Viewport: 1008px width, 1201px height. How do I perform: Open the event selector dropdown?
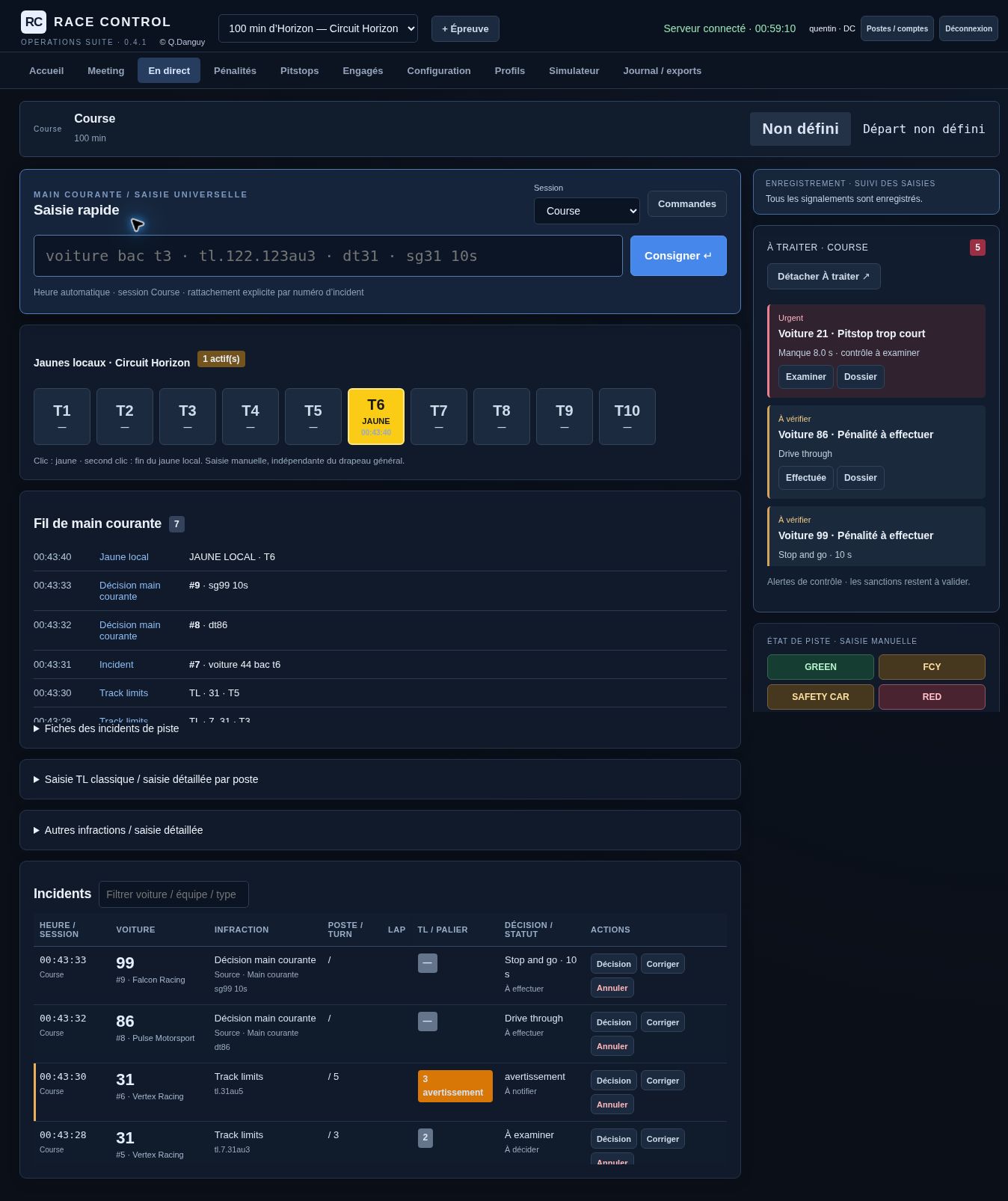coord(318,28)
